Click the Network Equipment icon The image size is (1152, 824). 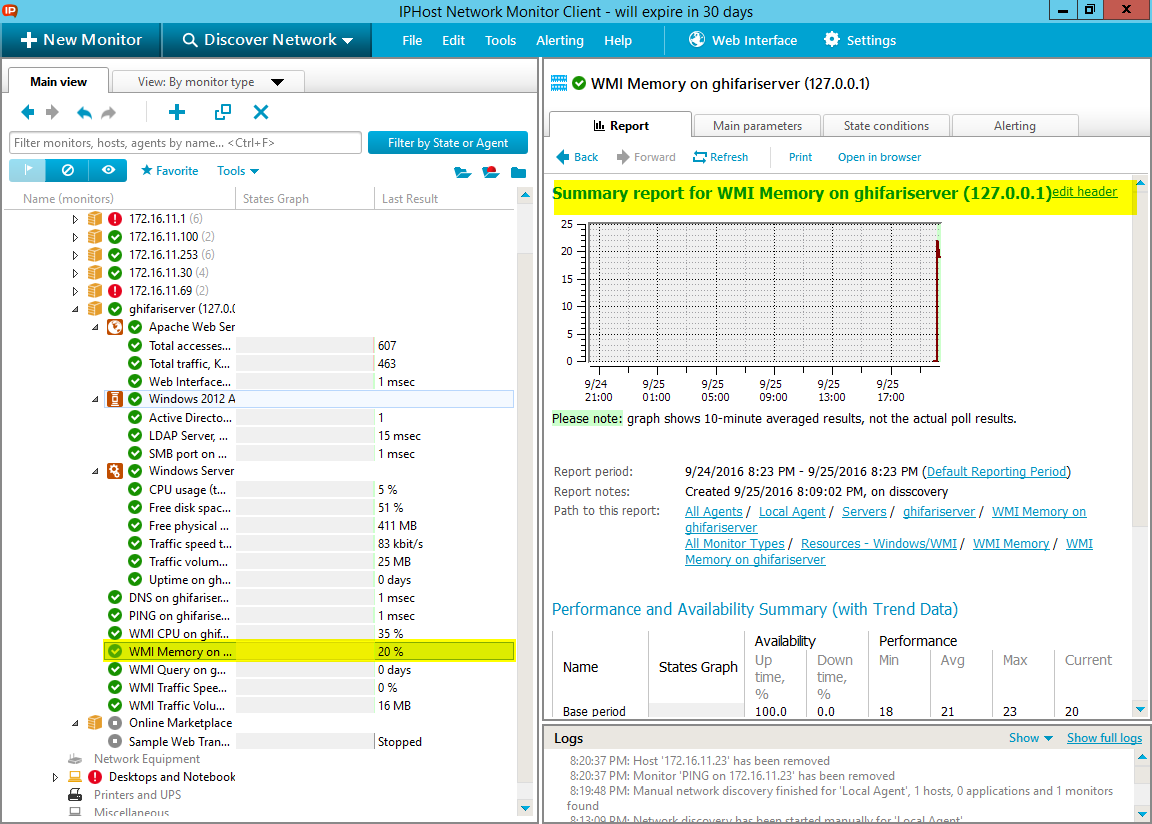[x=75, y=759]
